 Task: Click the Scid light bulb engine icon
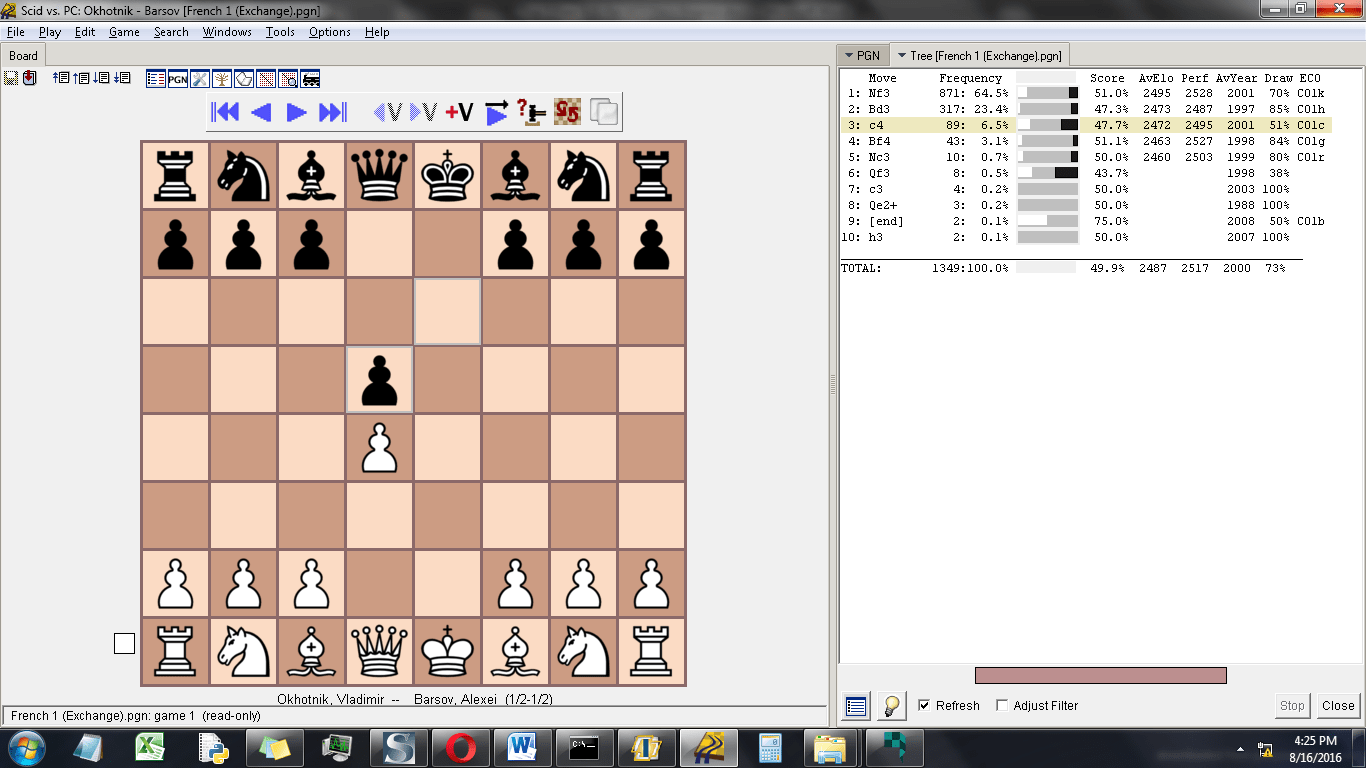click(x=890, y=705)
